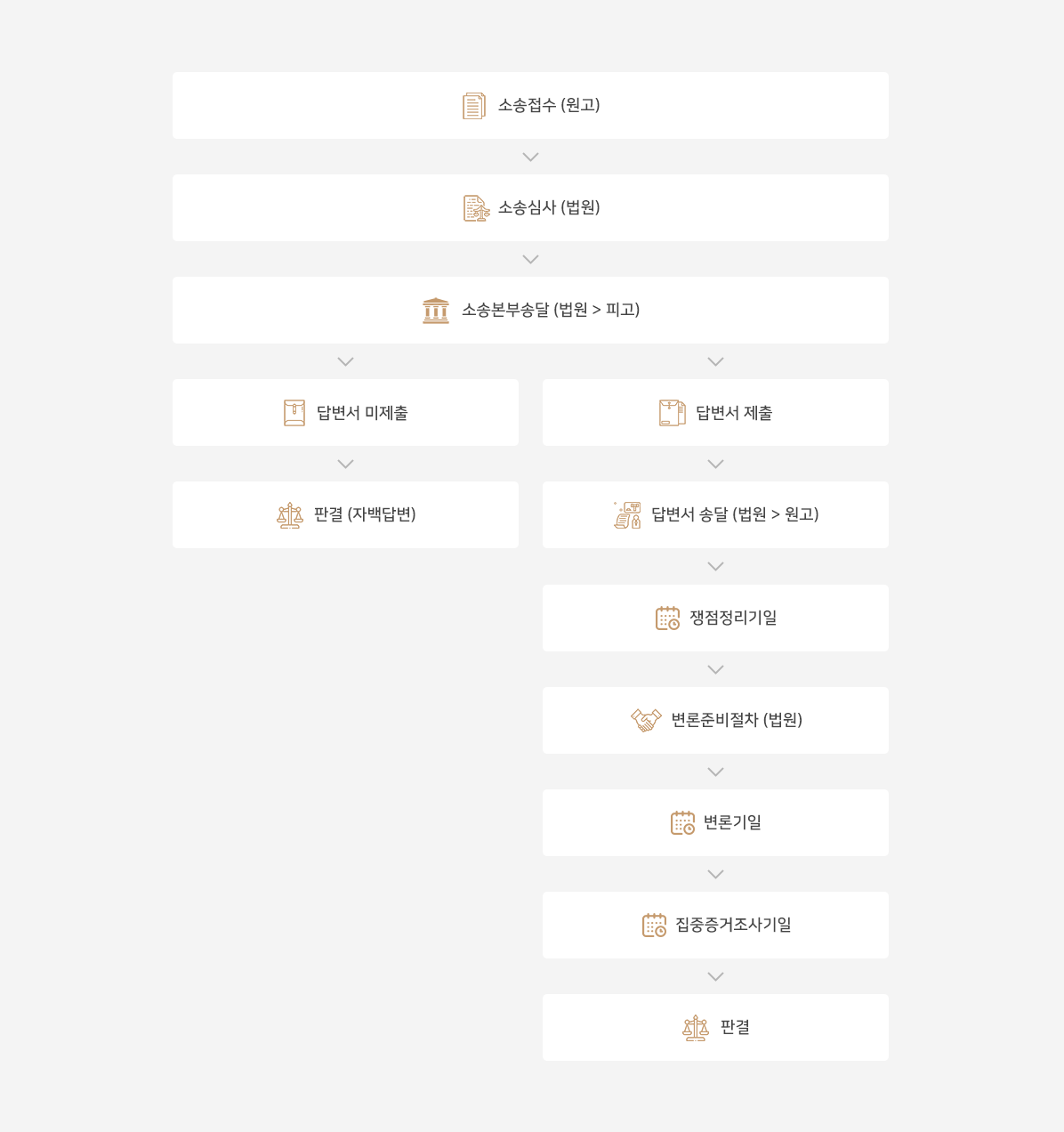Image resolution: width=1064 pixels, height=1132 pixels.
Task: Click the delivery icon beside 답변서 송달
Action: click(627, 515)
